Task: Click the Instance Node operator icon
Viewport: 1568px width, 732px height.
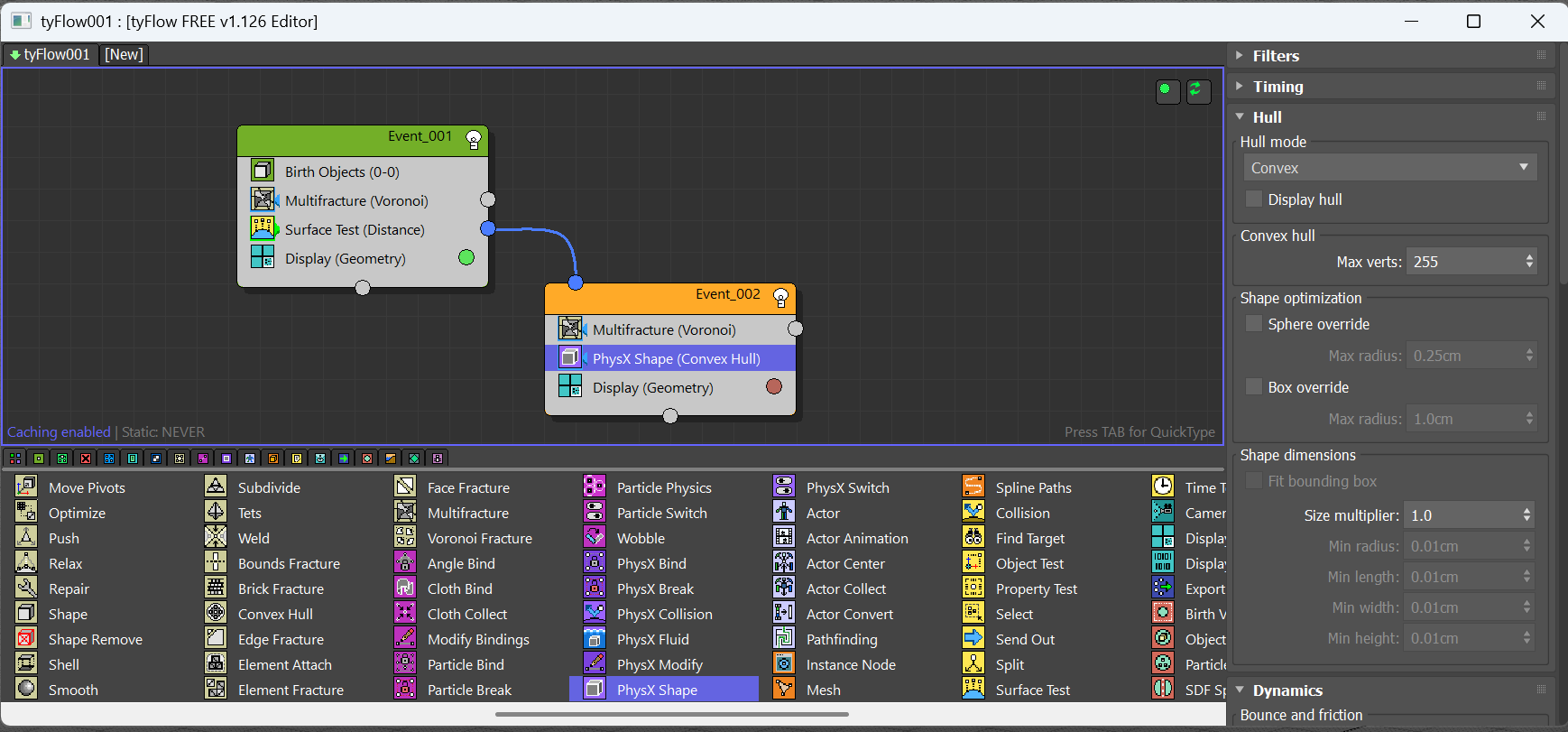Action: [x=784, y=663]
